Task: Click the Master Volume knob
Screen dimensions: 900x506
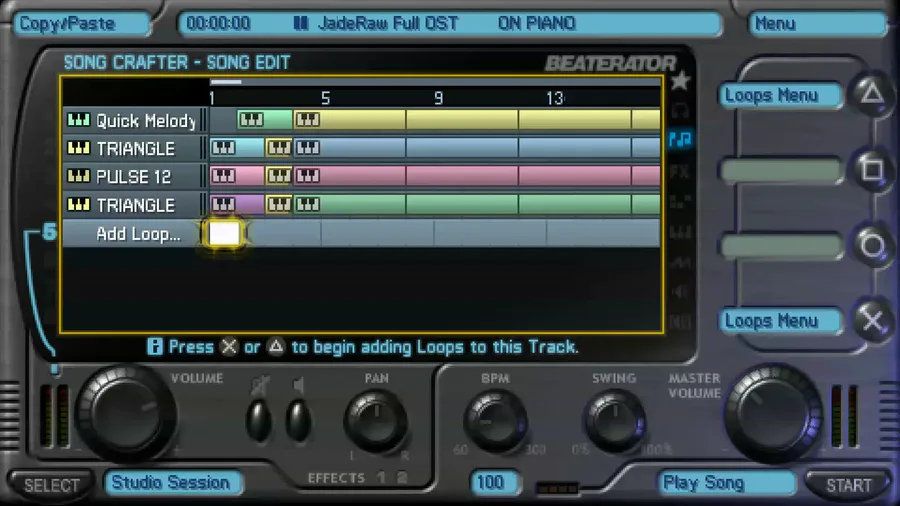Action: click(772, 413)
